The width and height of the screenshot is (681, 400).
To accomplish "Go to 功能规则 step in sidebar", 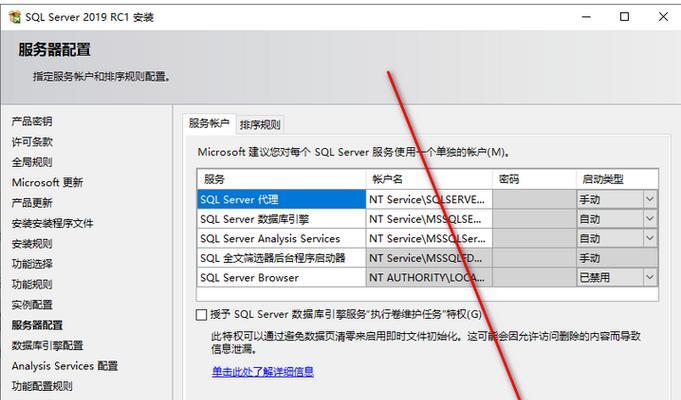I will point(32,284).
